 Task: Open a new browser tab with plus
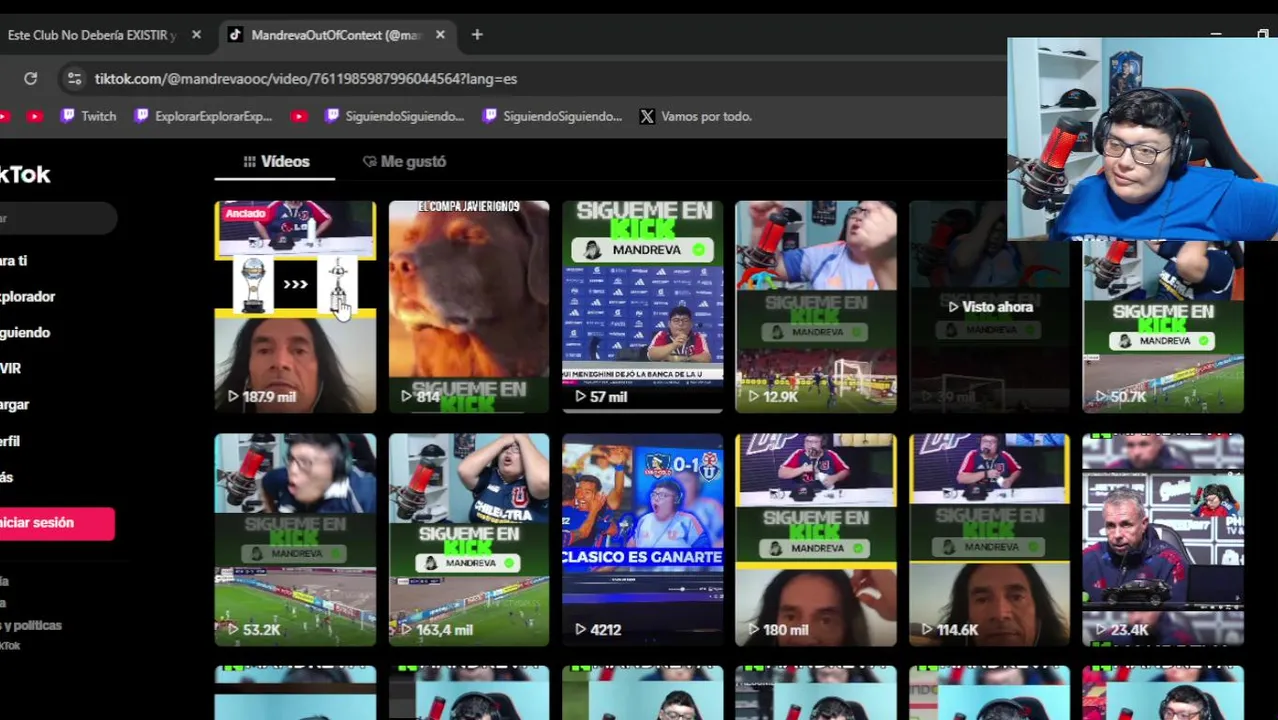477,35
